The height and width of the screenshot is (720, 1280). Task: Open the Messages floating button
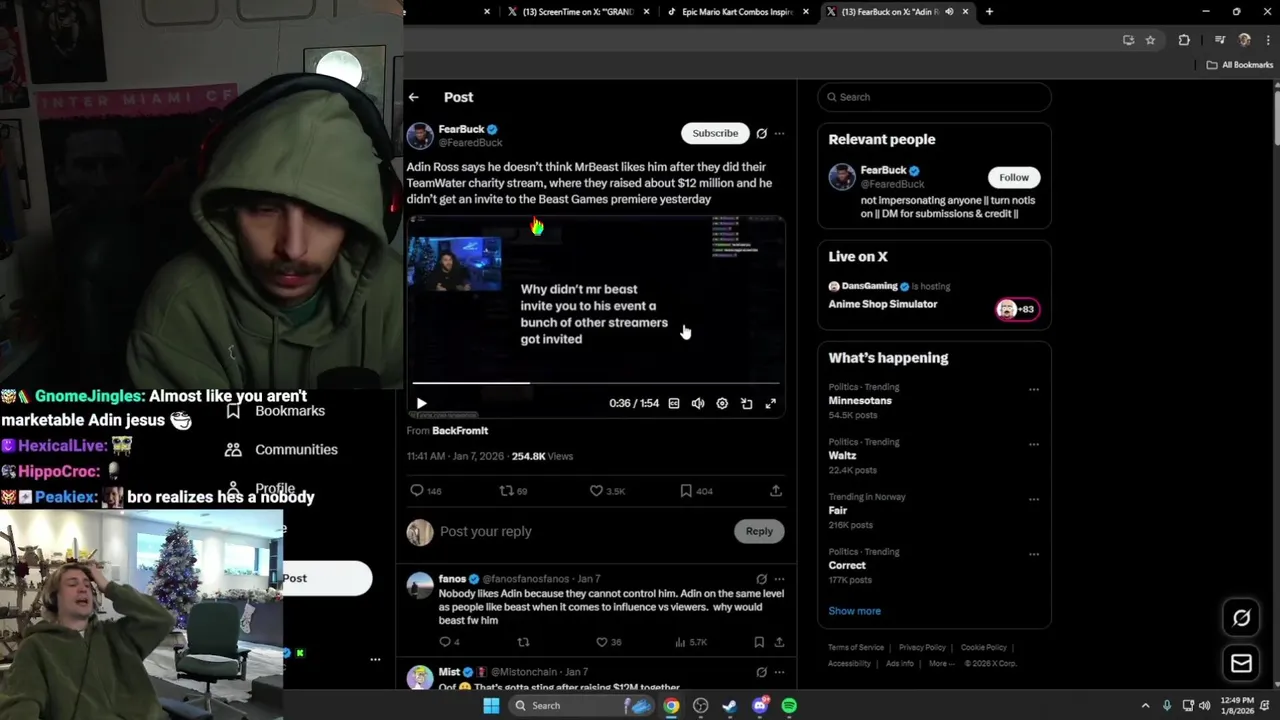(1241, 663)
